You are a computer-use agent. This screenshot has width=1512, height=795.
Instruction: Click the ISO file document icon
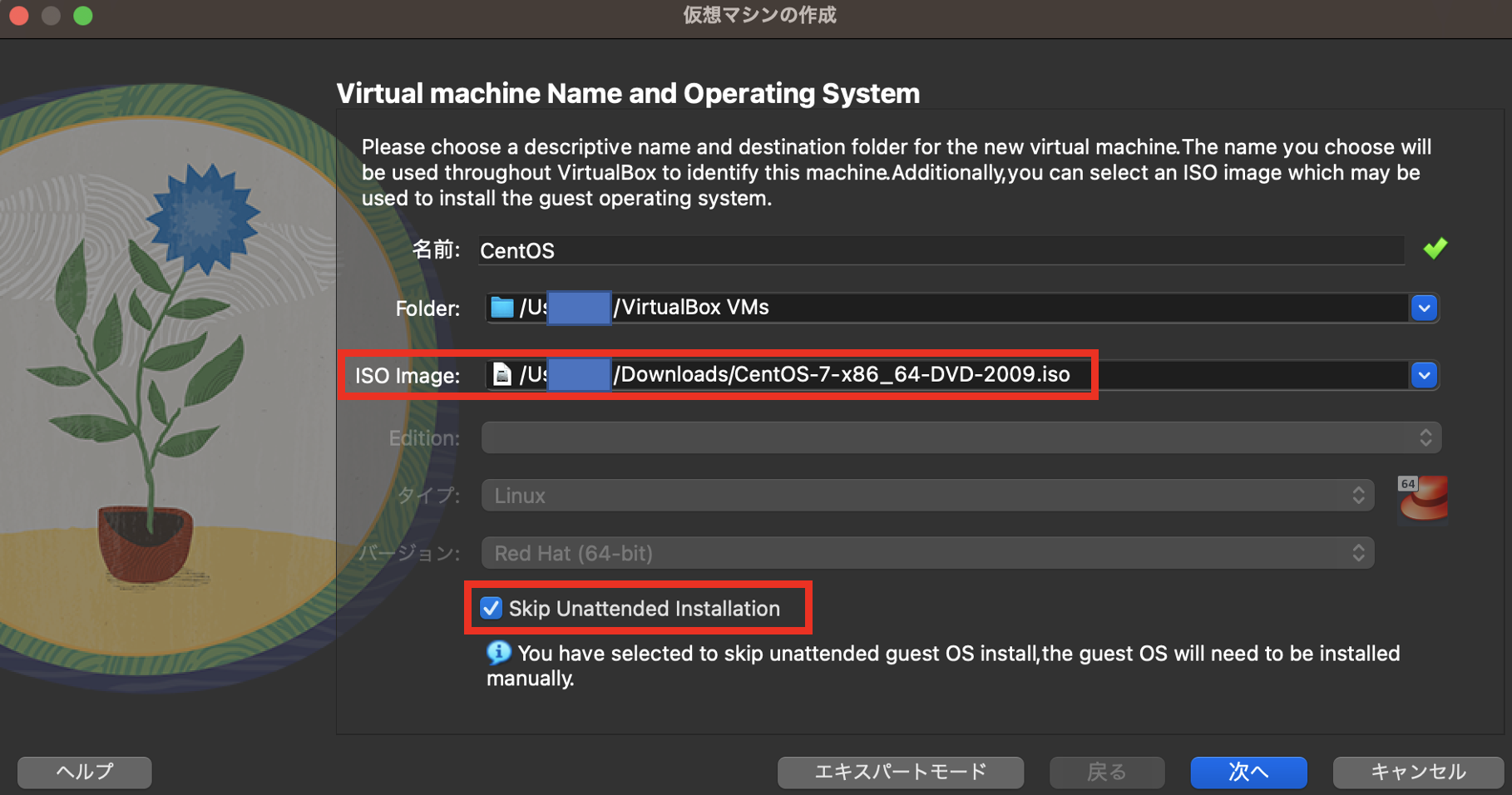[x=502, y=375]
